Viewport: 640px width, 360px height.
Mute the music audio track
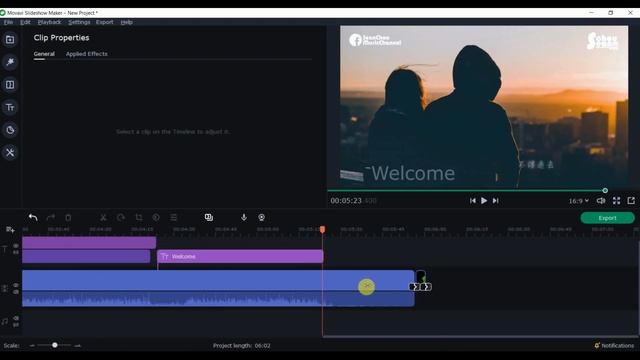click(x=16, y=318)
